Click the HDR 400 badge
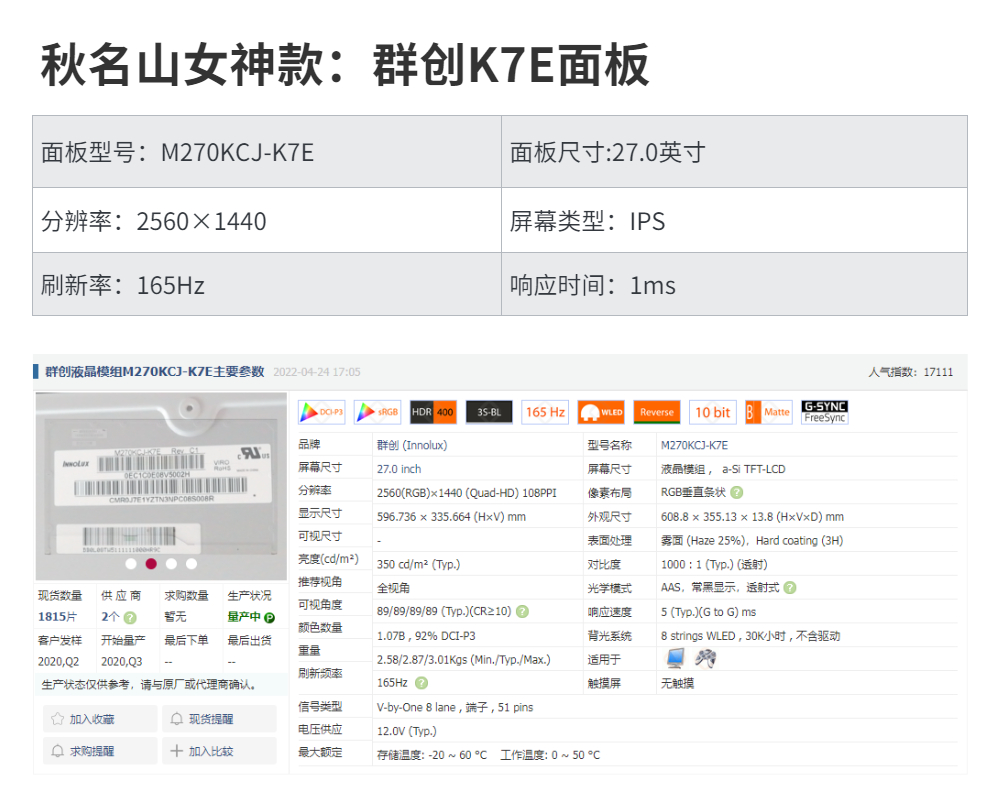Screen dimensions: 1000x810 pos(433,412)
